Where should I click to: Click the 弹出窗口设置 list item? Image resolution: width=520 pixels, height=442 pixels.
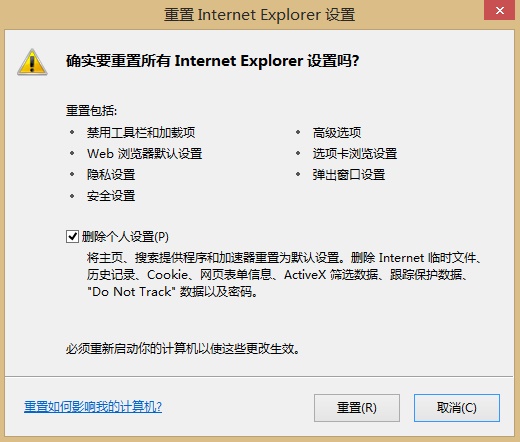349,175
